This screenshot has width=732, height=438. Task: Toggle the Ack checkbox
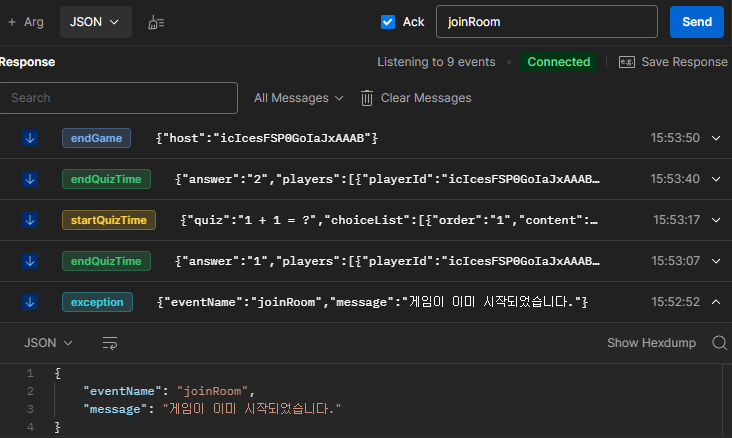coord(387,22)
